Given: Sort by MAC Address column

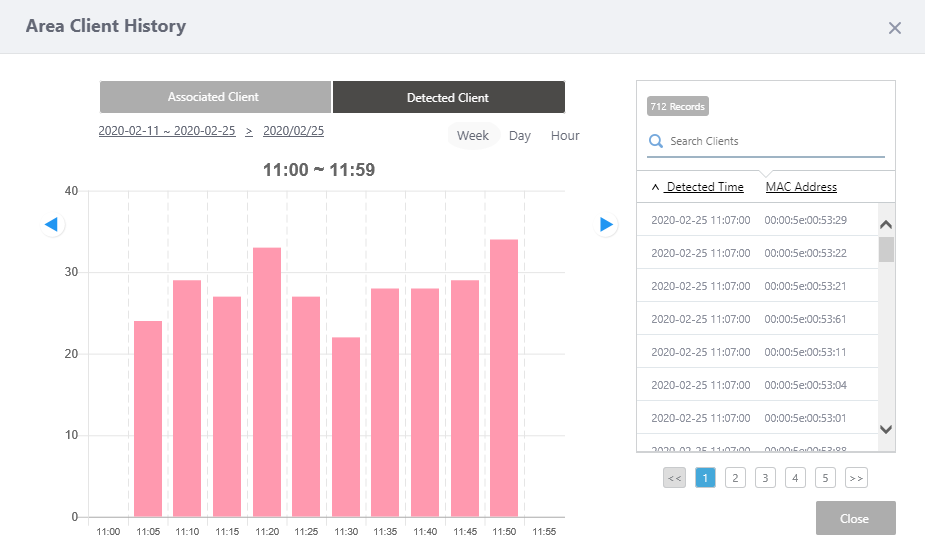Looking at the screenshot, I should tap(801, 187).
